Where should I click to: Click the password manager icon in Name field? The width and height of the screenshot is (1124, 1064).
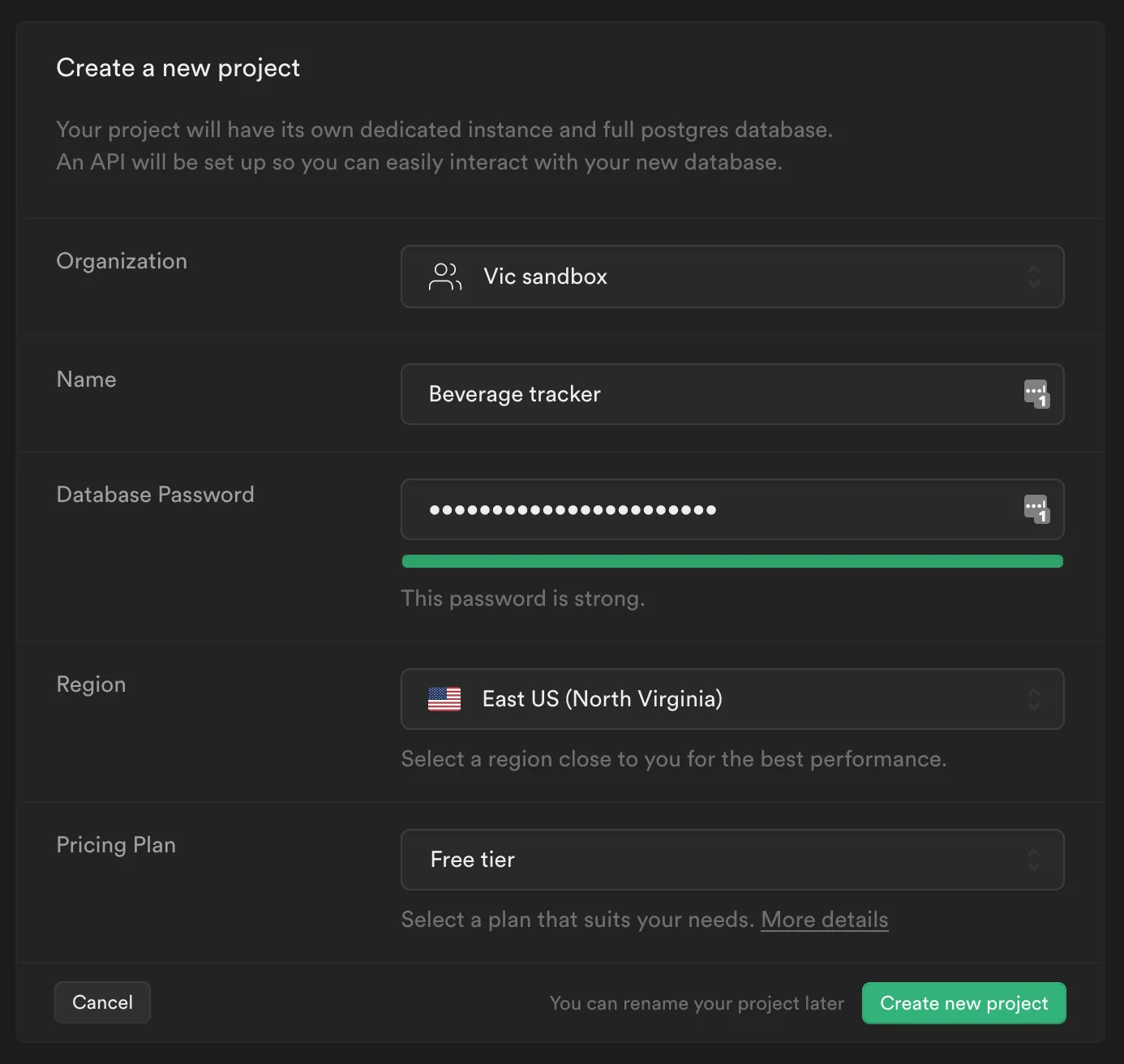pos(1036,394)
